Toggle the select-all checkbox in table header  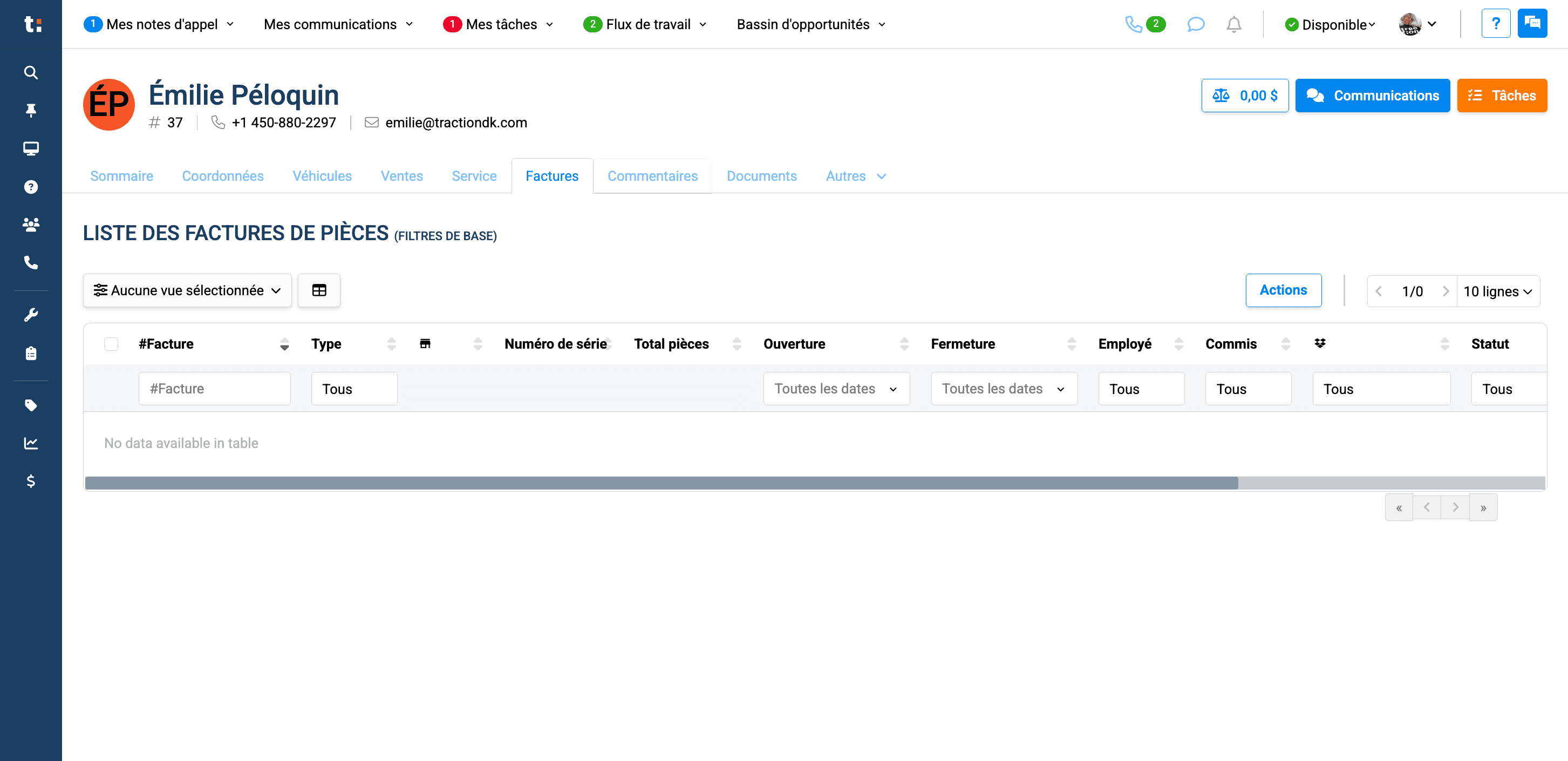point(111,344)
